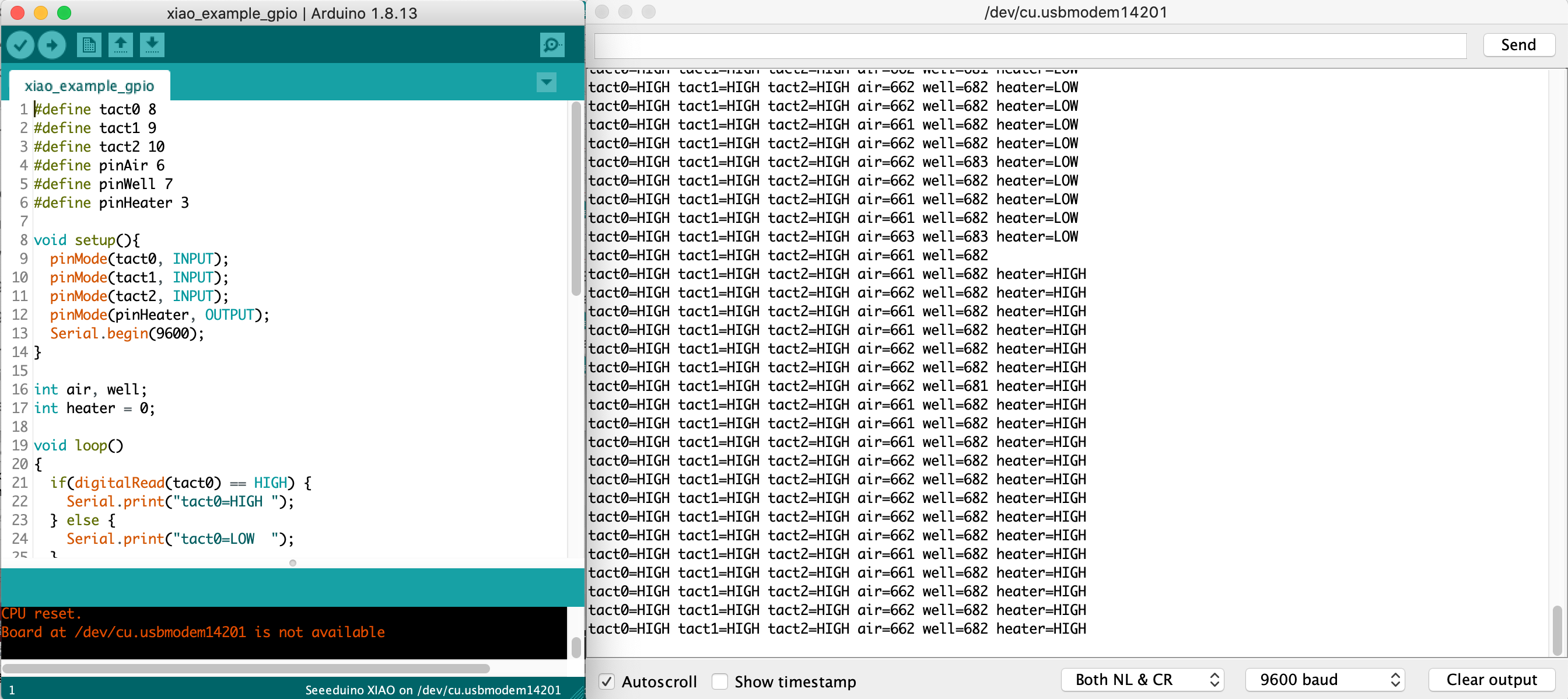This screenshot has width=1568, height=699.
Task: Disable the Autoscroll checkbox
Action: 606,681
